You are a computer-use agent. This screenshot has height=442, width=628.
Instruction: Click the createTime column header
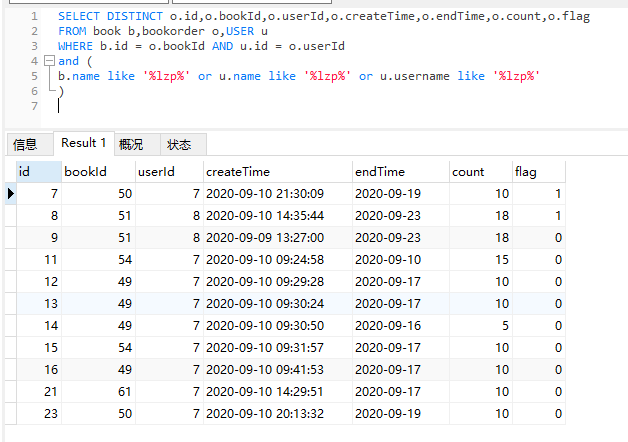278,172
